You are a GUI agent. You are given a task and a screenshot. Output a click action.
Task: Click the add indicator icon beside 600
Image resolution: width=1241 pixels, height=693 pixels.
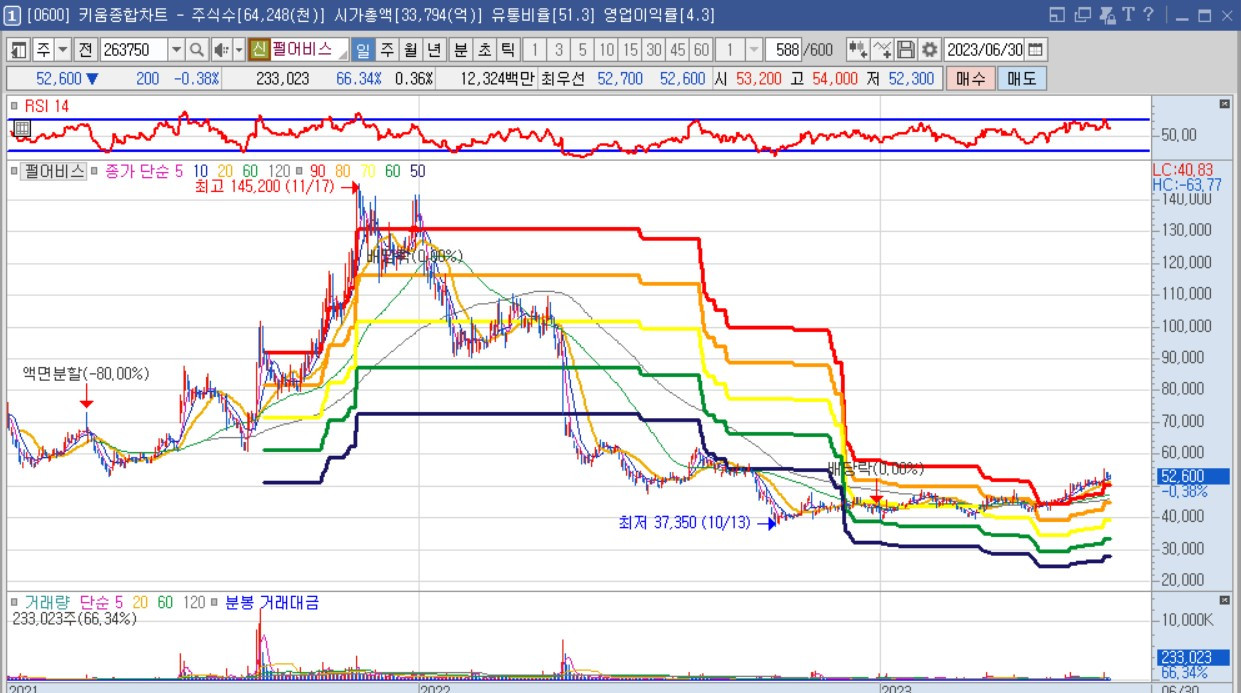[x=857, y=50]
